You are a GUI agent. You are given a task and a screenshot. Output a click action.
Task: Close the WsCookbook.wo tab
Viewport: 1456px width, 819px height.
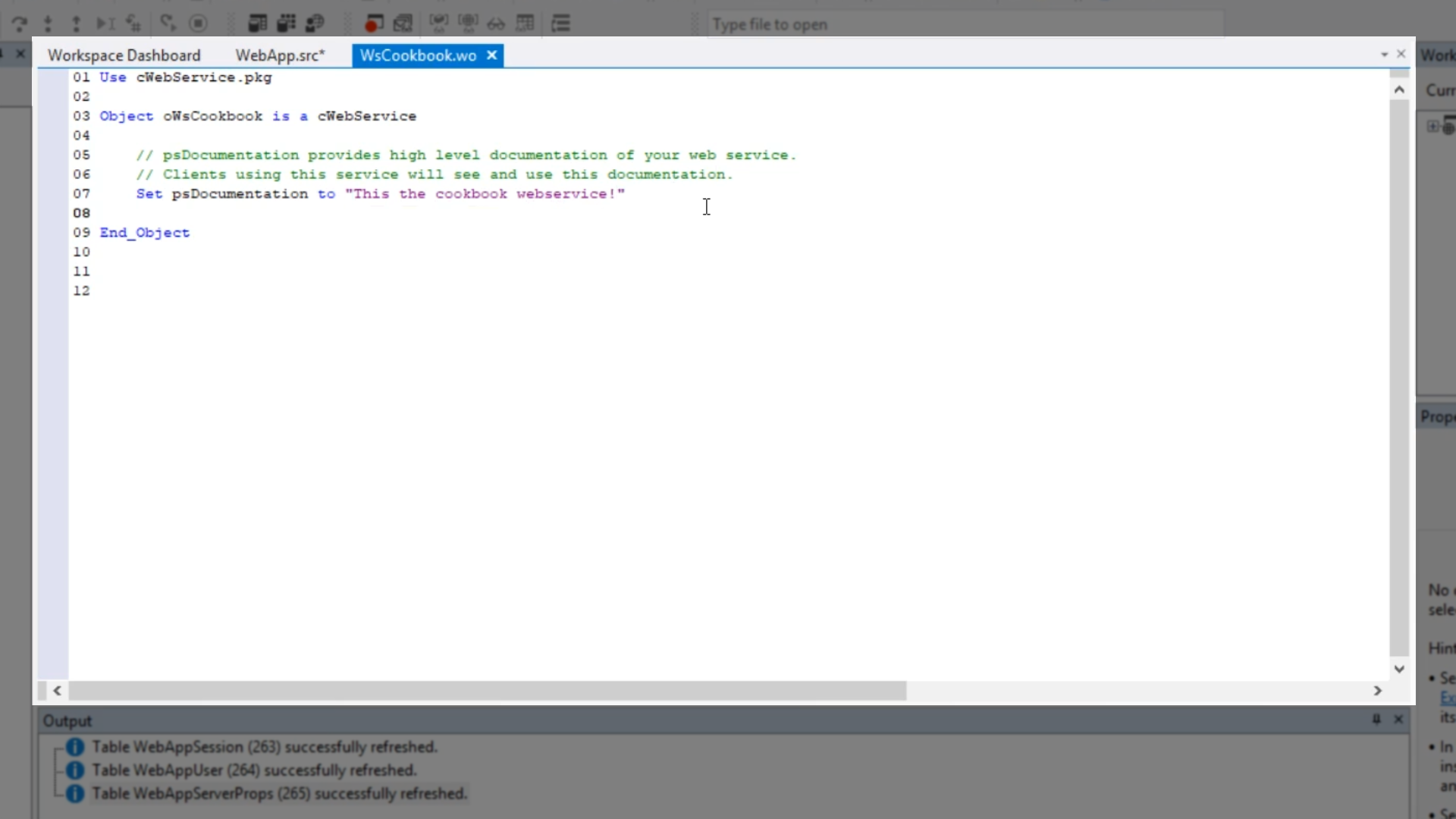click(491, 55)
